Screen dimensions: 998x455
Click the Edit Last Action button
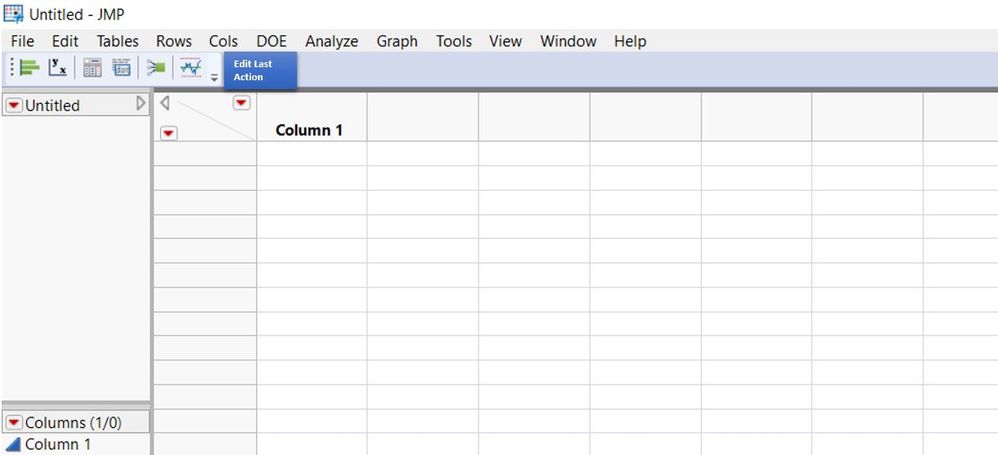[259, 70]
